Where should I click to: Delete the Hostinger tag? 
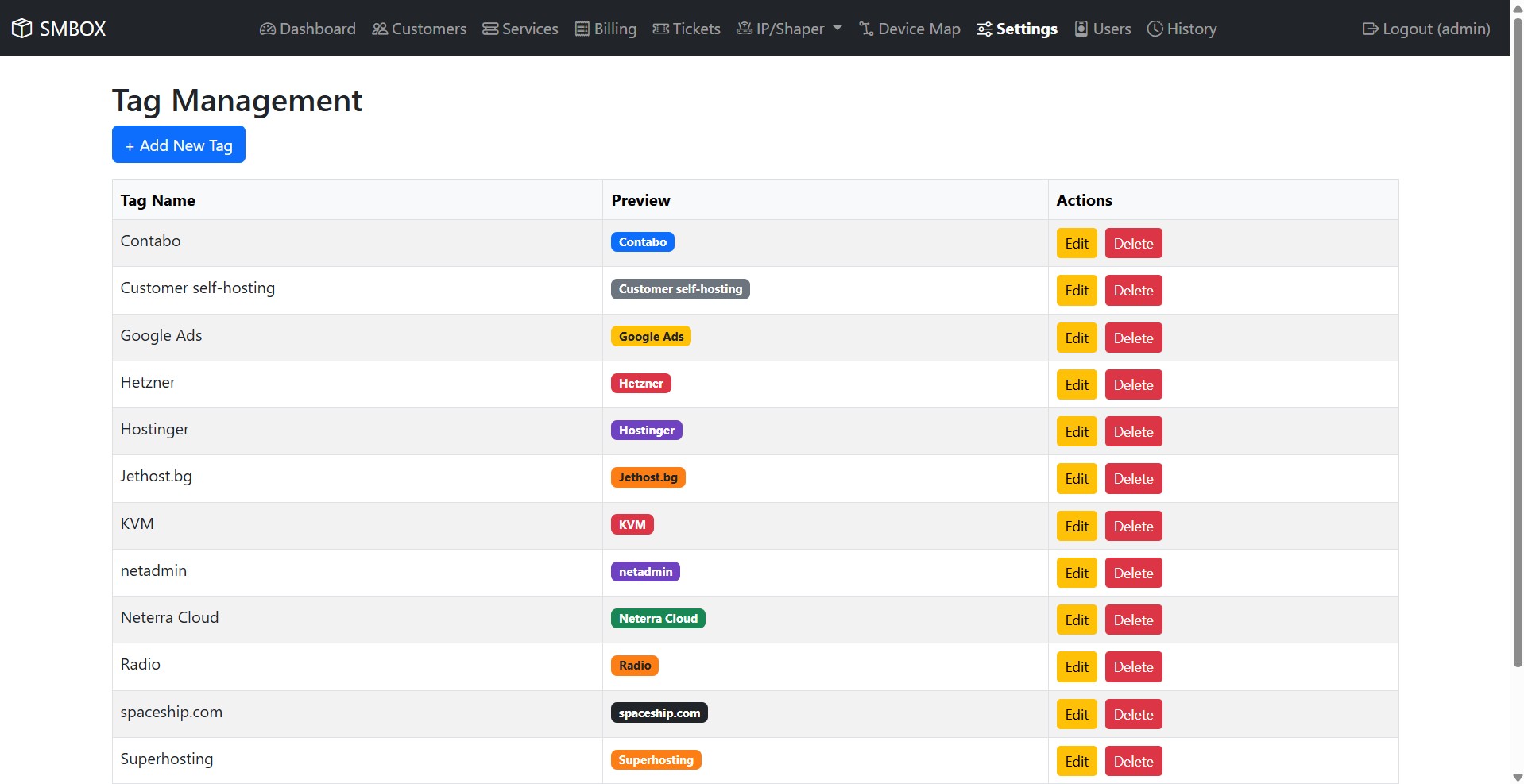tap(1133, 431)
